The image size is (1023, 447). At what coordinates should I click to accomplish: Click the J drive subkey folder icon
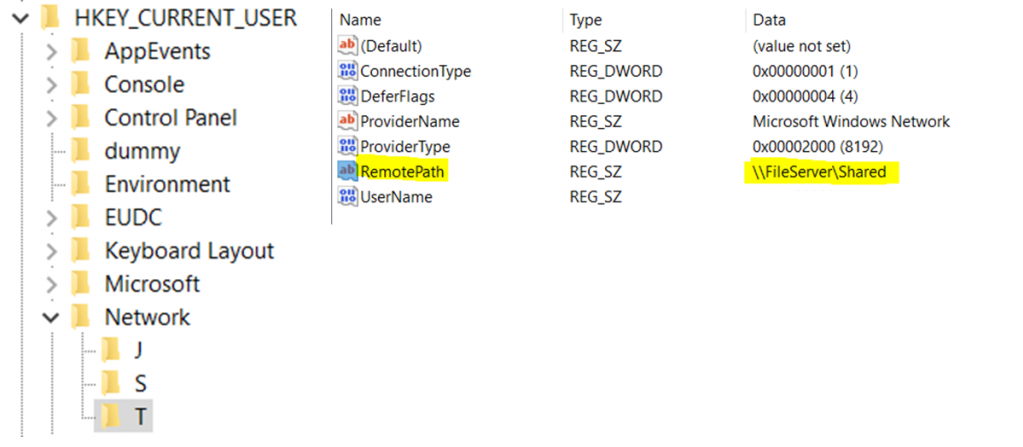pos(112,350)
